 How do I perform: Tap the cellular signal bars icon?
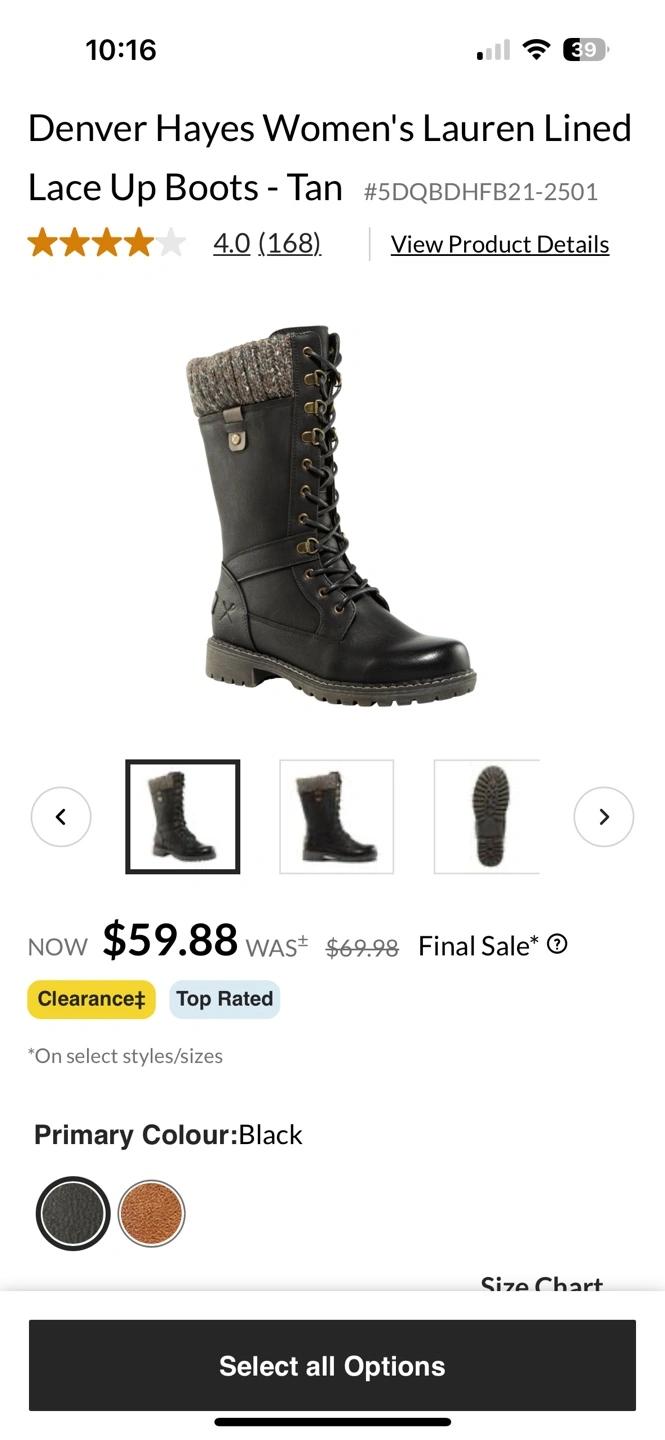point(493,50)
